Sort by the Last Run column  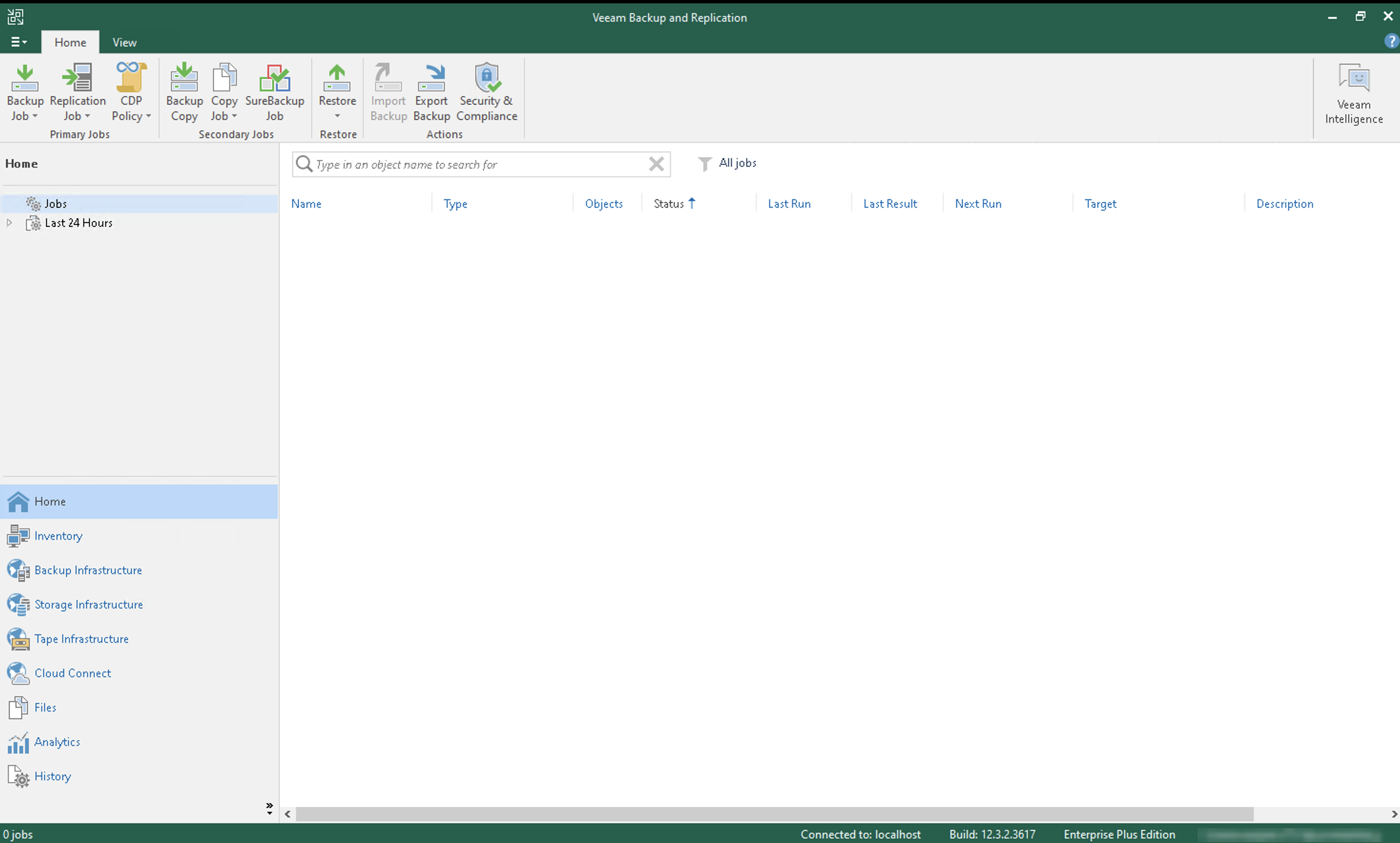tap(789, 203)
